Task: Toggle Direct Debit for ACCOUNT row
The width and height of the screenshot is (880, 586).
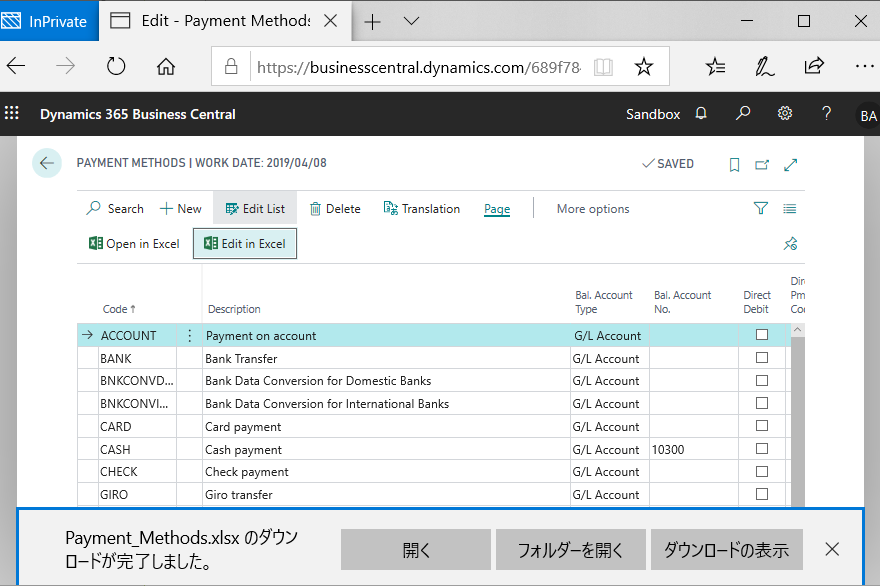Action: [762, 335]
